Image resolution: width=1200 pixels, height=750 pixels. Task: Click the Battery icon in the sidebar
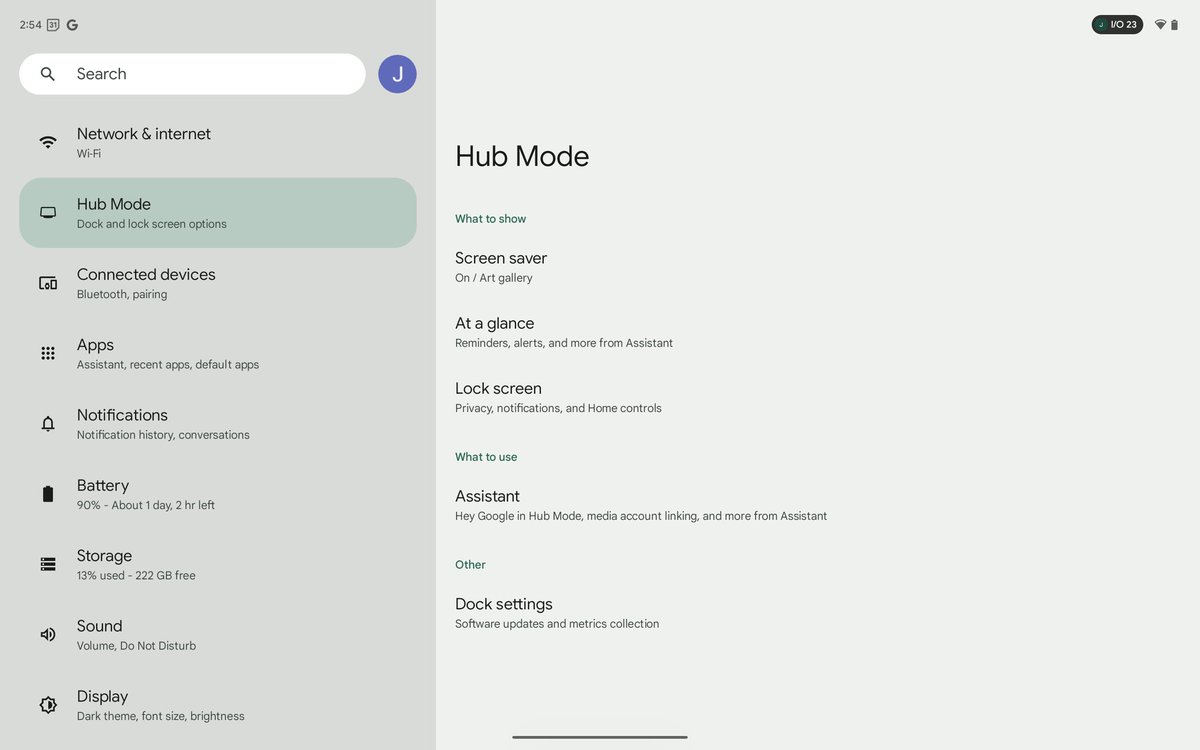point(47,492)
